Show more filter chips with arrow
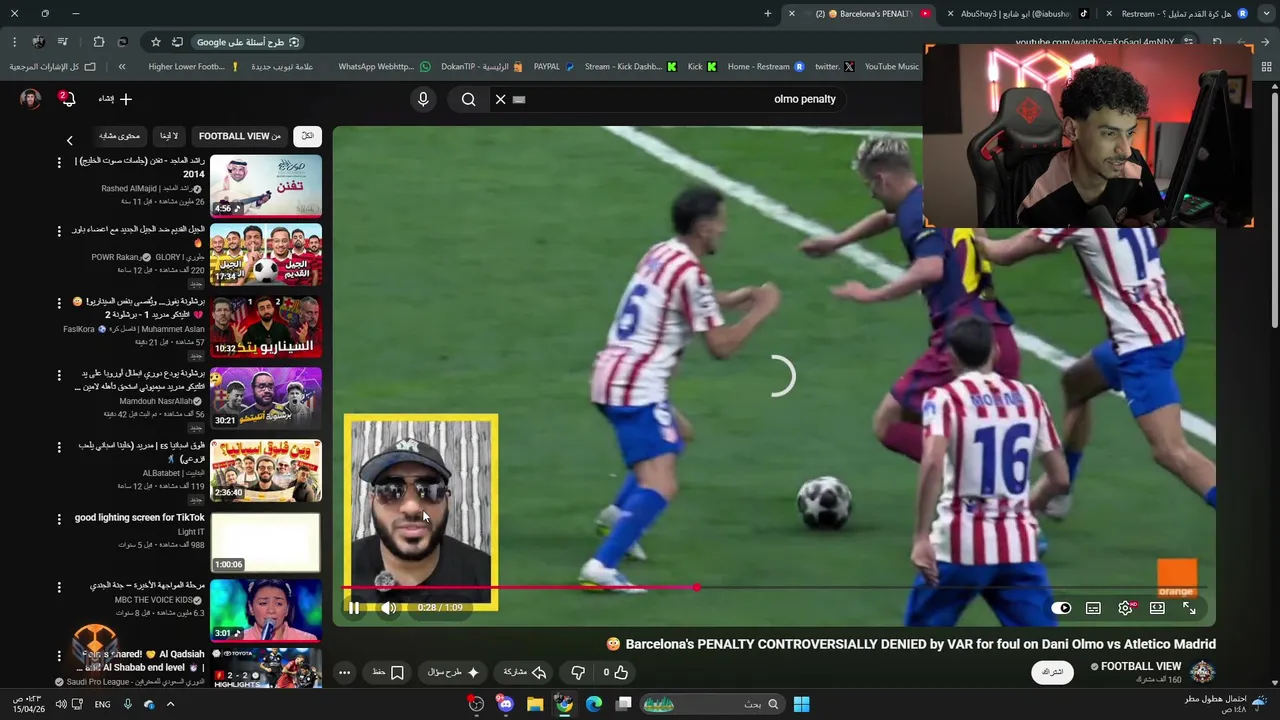The image size is (1280, 720). click(x=69, y=141)
